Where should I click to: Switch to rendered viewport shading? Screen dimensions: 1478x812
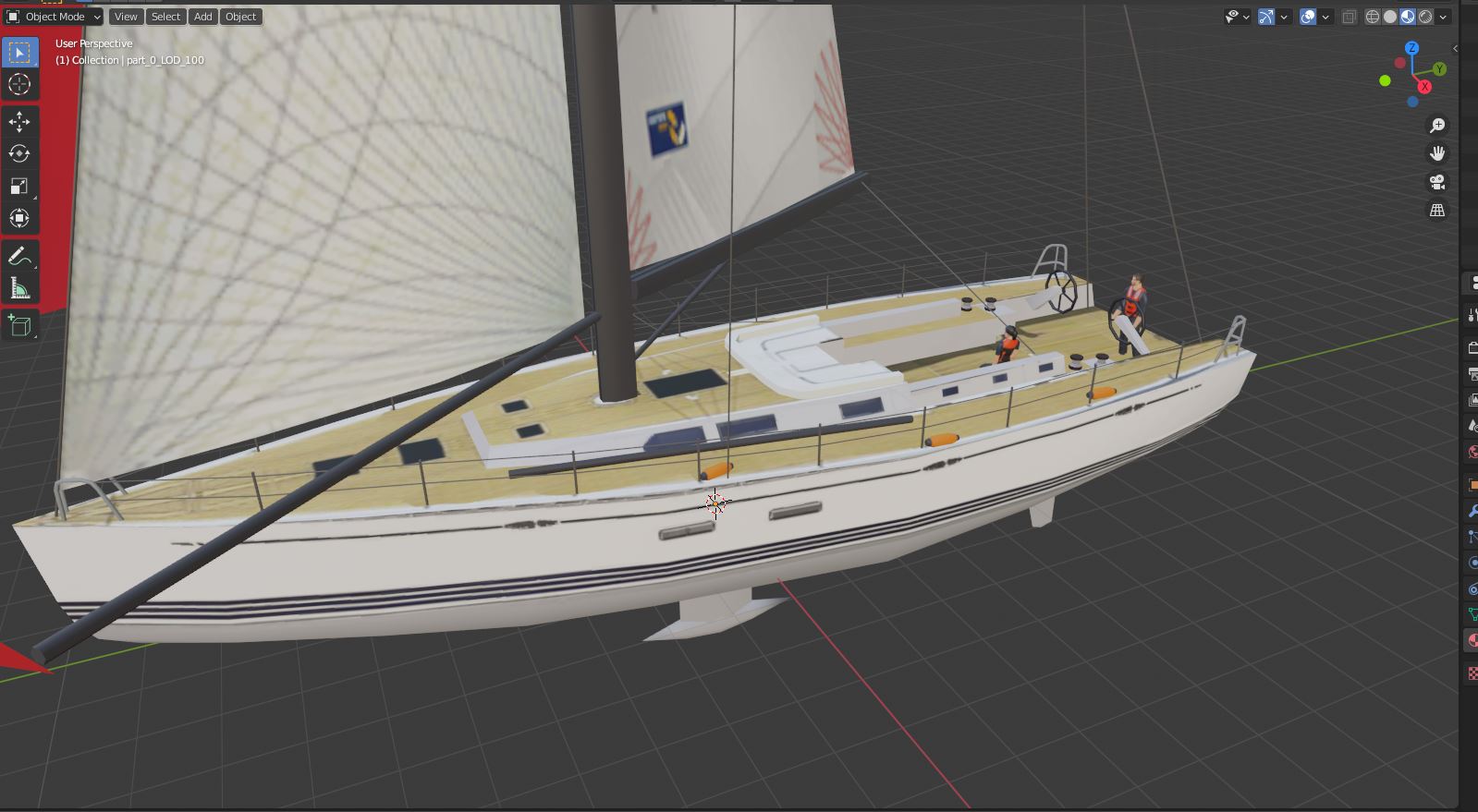coord(1425,17)
